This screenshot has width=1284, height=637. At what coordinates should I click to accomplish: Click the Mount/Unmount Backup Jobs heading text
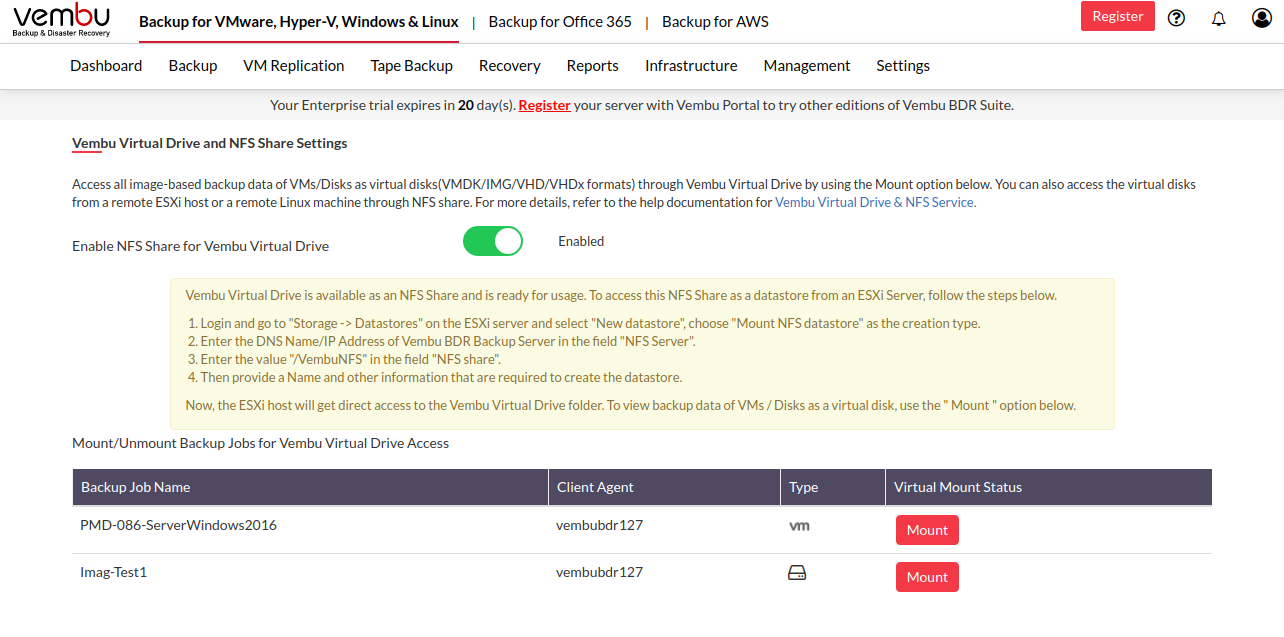pyautogui.click(x=260, y=443)
